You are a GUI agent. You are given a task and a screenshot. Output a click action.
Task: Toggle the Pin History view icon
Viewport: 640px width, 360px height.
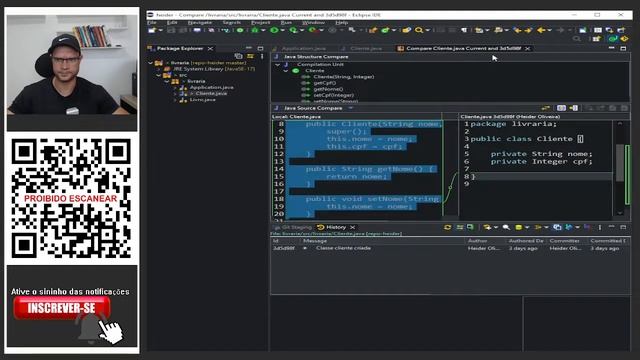pyautogui.click(x=470, y=227)
